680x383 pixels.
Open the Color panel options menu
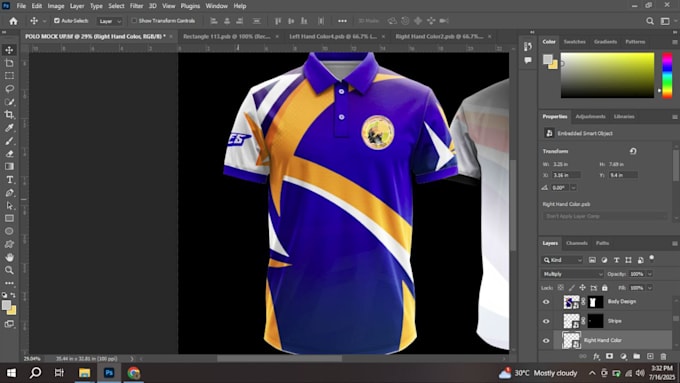[x=674, y=42]
